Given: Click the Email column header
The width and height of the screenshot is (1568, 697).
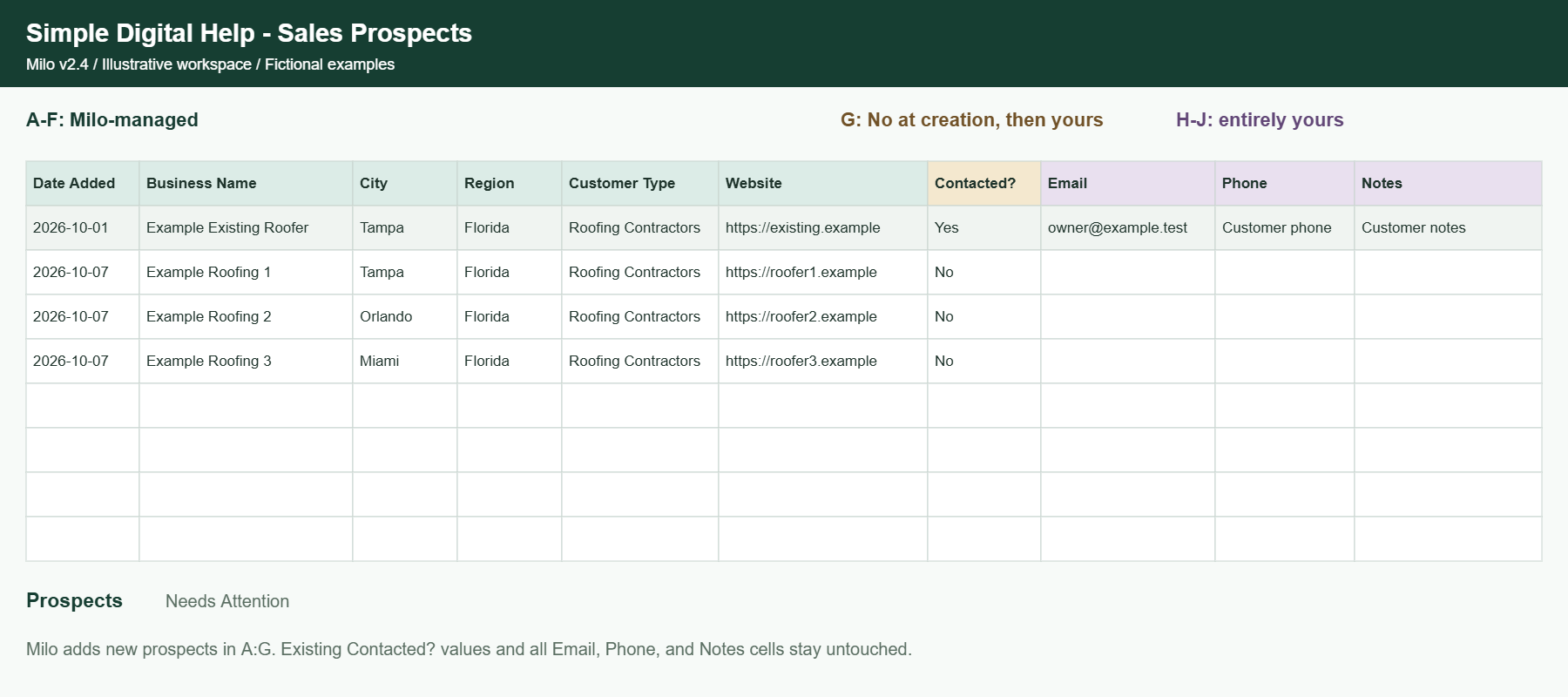Looking at the screenshot, I should pos(1128,183).
